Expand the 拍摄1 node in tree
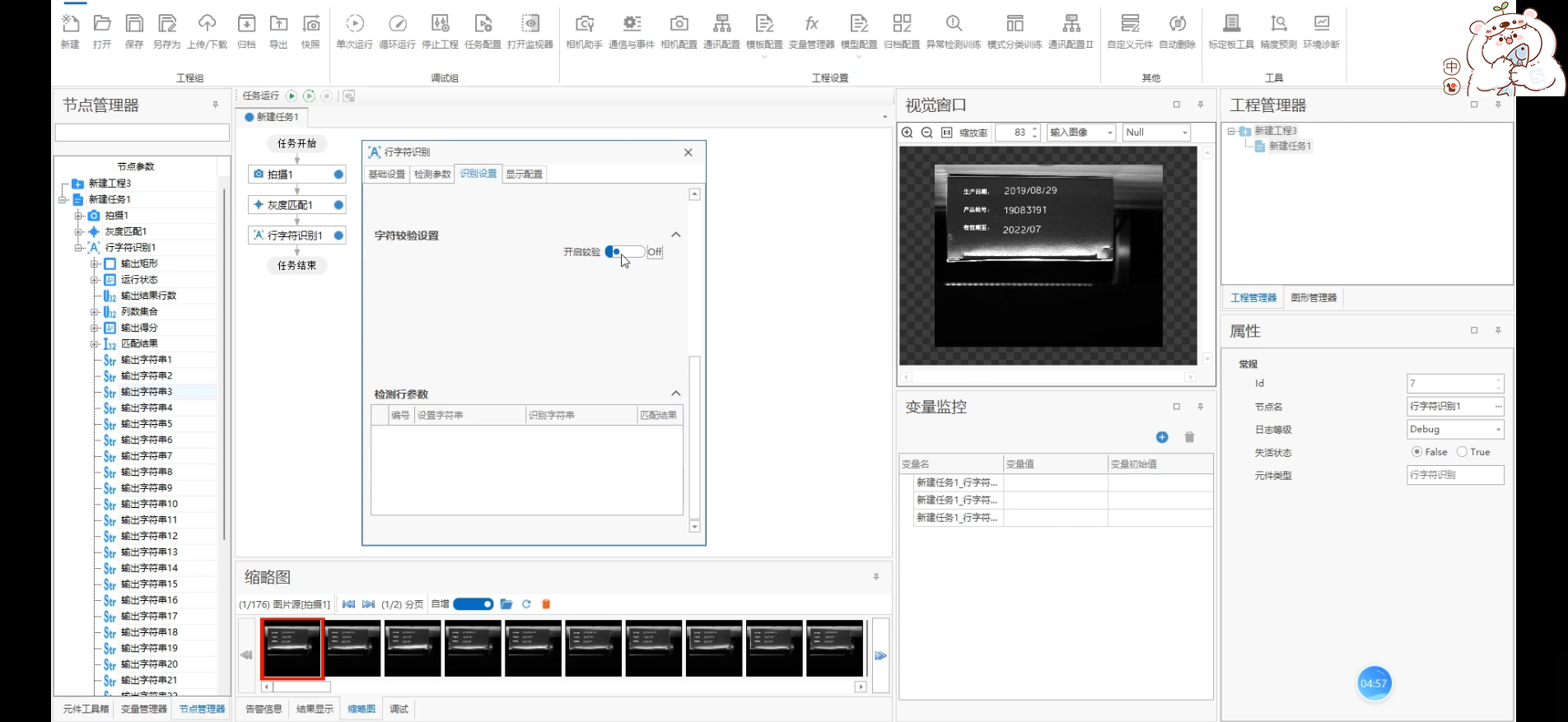The height and width of the screenshot is (722, 1568). tap(79, 216)
